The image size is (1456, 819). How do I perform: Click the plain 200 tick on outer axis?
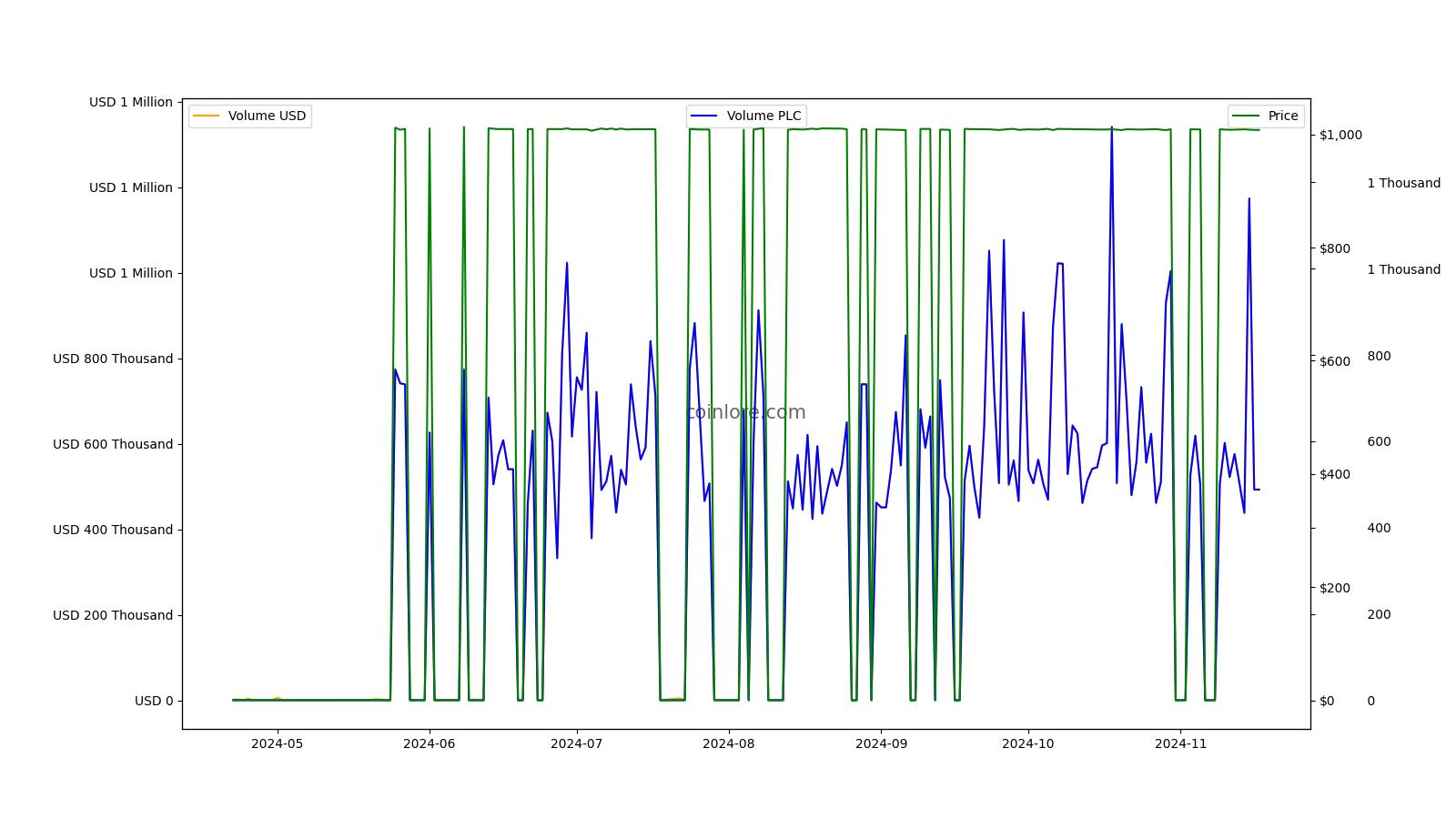(1379, 614)
